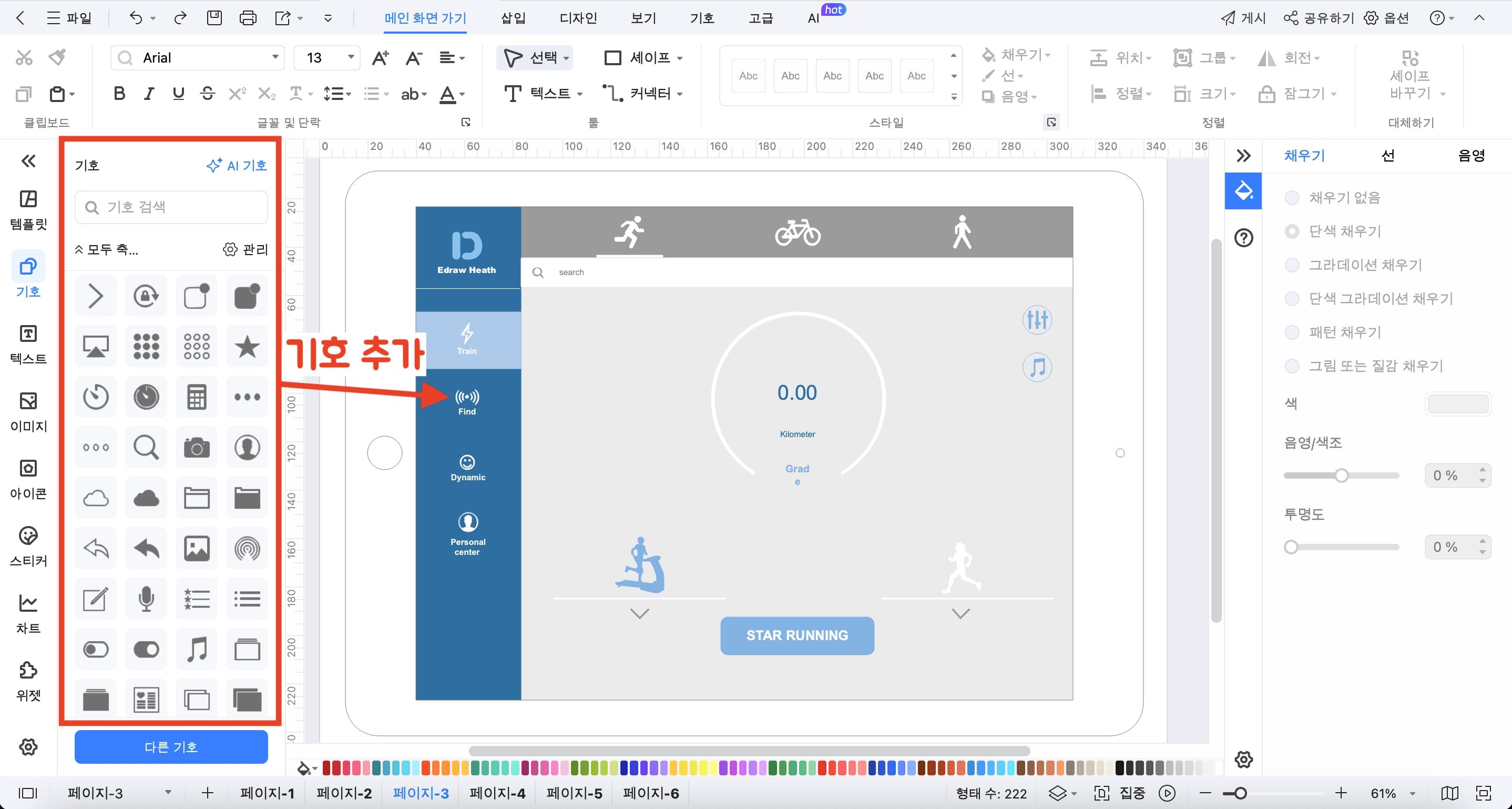Screen dimensions: 1512x809
Task: Click the 다른 기호 button
Action: pos(171,747)
